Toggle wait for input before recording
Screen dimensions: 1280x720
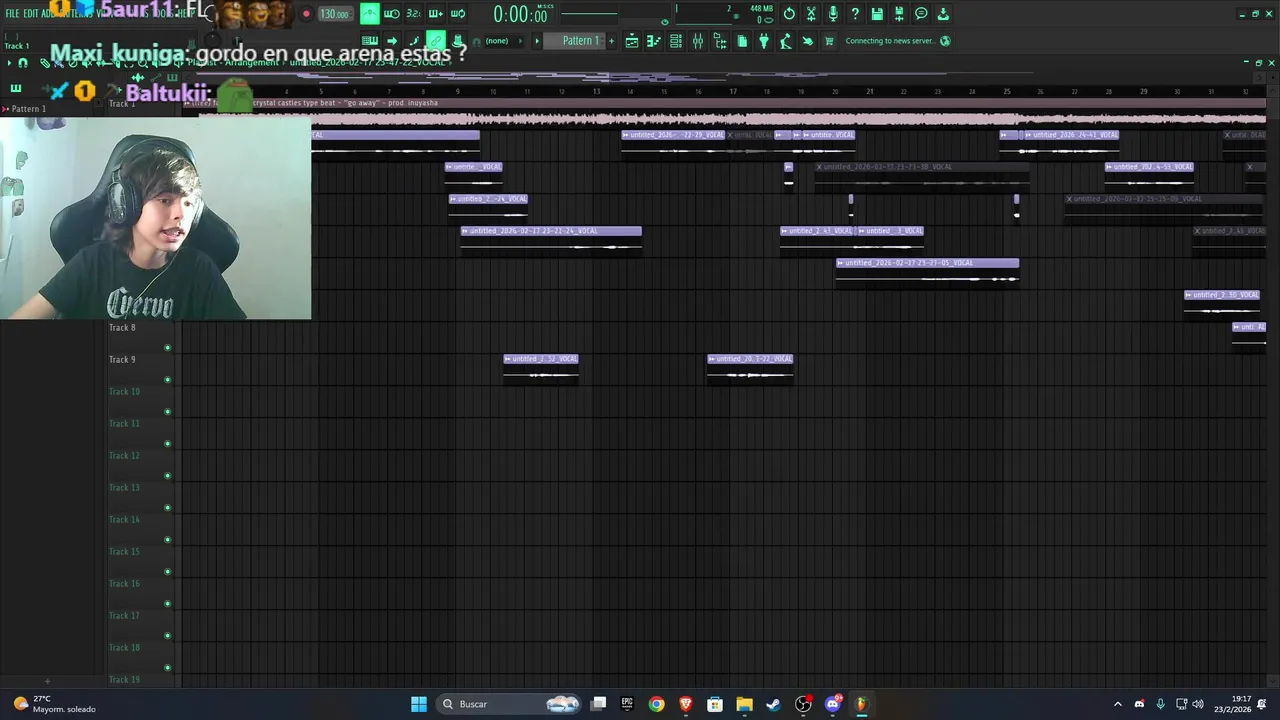392,14
